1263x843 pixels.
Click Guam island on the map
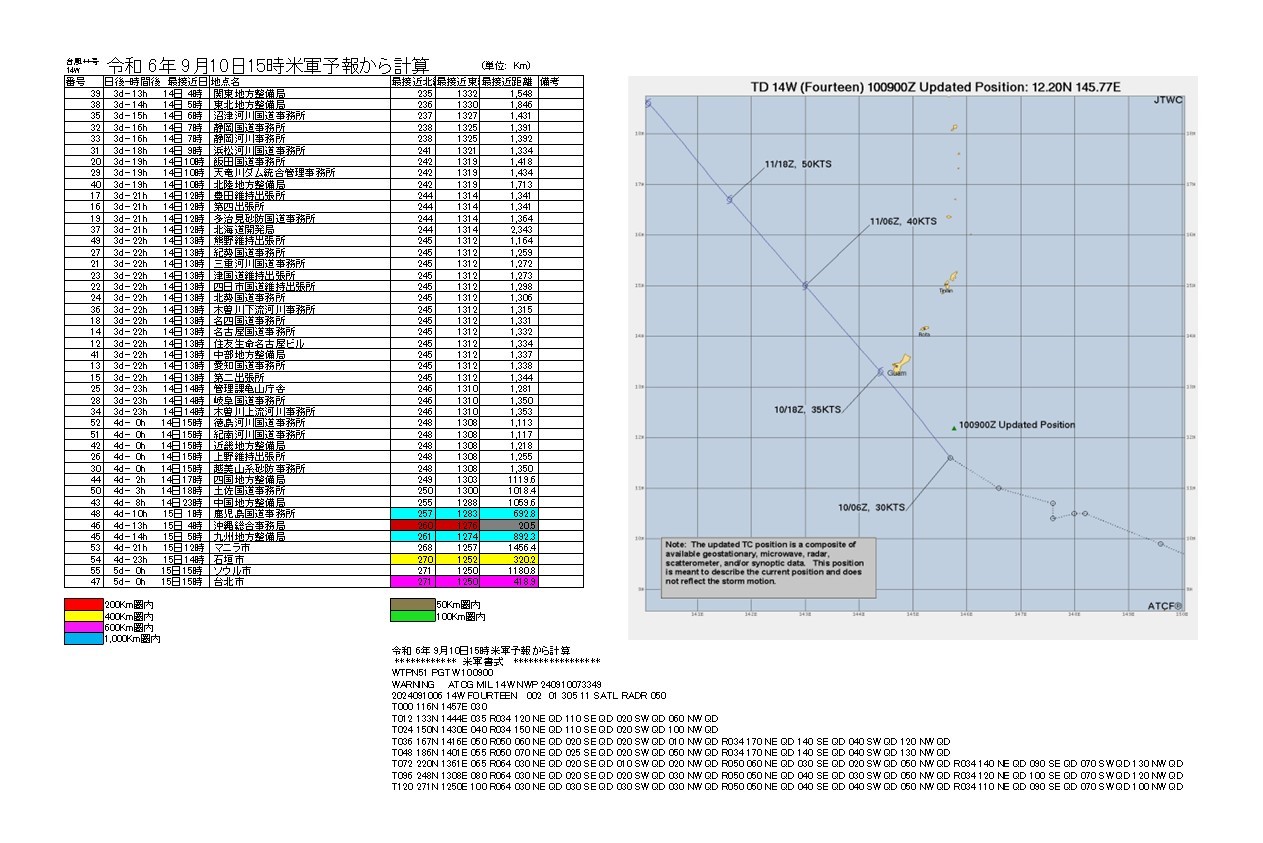tap(898, 363)
